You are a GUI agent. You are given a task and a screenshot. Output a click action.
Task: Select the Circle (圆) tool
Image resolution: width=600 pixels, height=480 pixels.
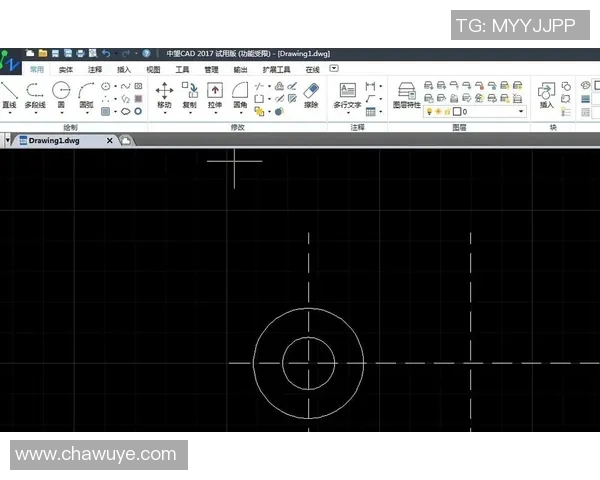click(61, 94)
